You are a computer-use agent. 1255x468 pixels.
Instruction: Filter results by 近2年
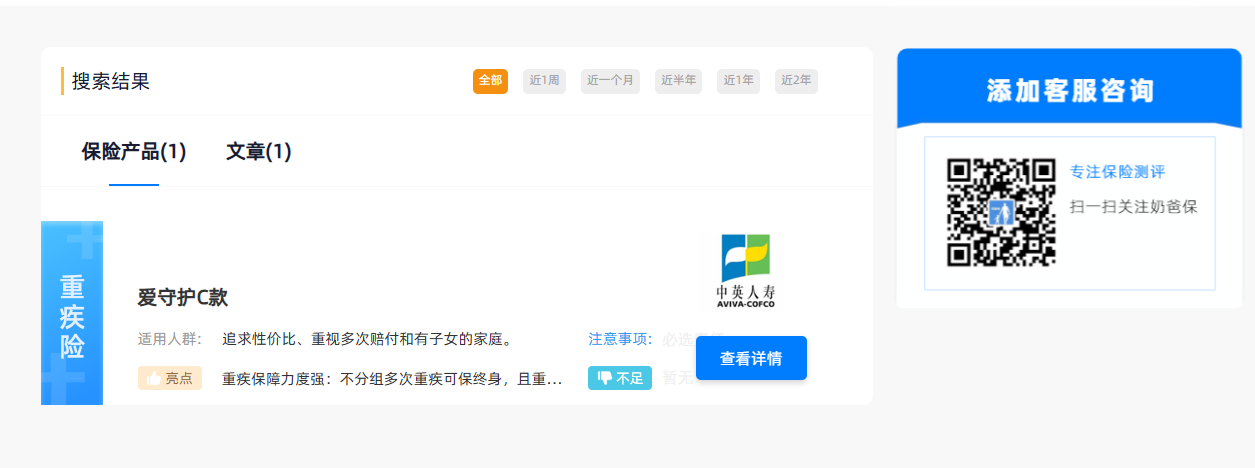pyautogui.click(x=796, y=81)
